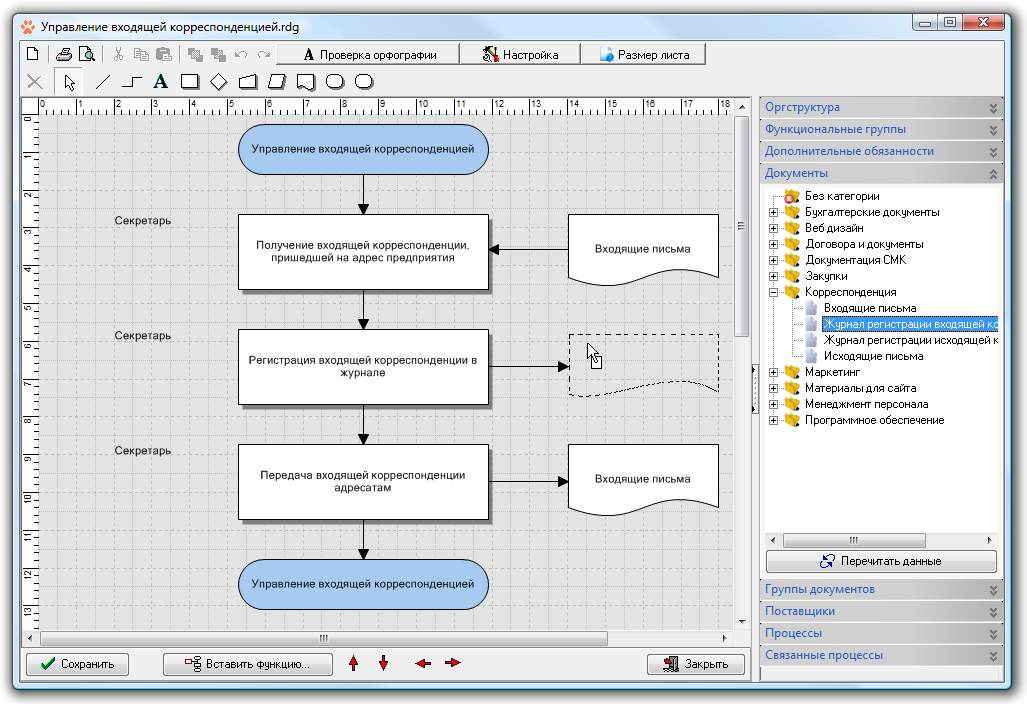Click Проверка орфографии button
This screenshot has width=1027, height=704.
click(x=369, y=54)
